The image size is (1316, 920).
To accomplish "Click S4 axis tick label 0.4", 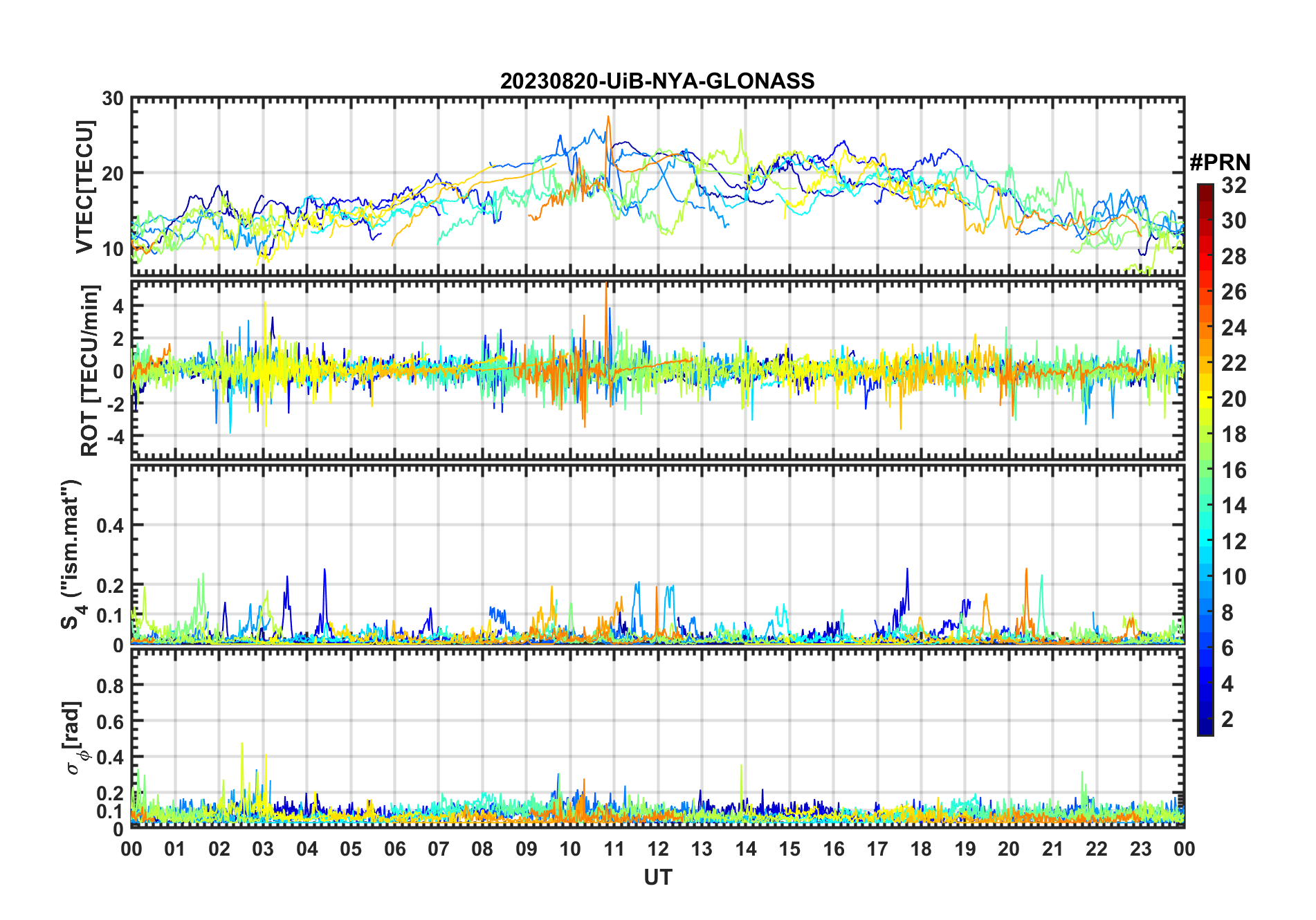I will click(x=111, y=525).
